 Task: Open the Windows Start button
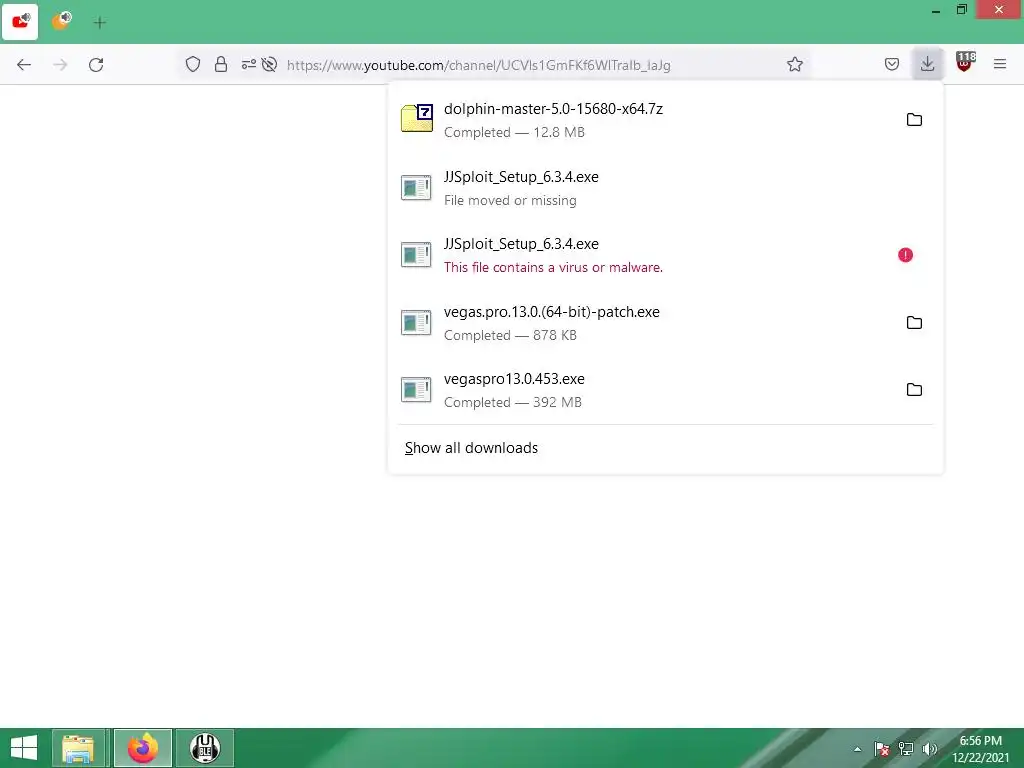(x=24, y=748)
